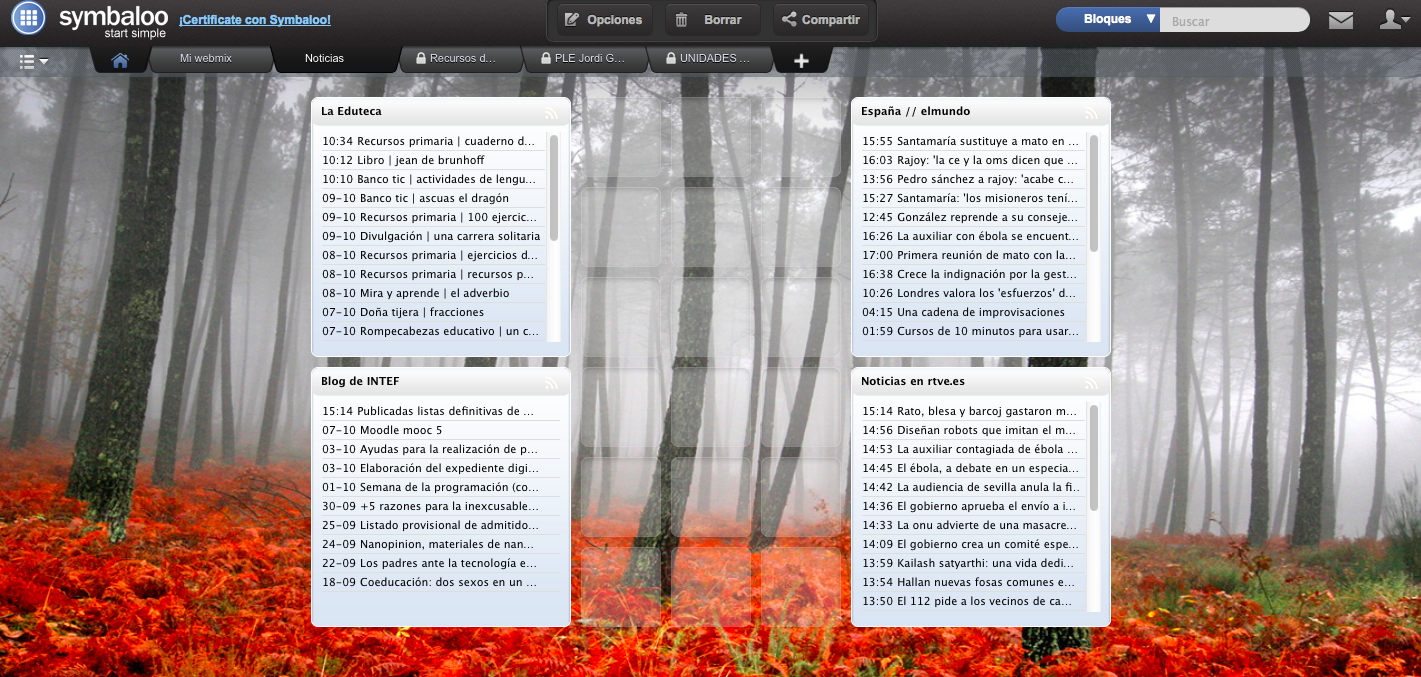This screenshot has height=677, width=1421.
Task: Open the user profile icon menu
Action: (x=1393, y=20)
